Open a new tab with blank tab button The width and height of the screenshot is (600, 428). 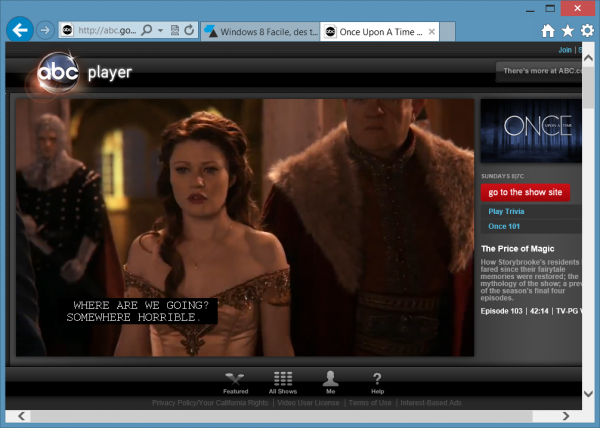(x=447, y=32)
